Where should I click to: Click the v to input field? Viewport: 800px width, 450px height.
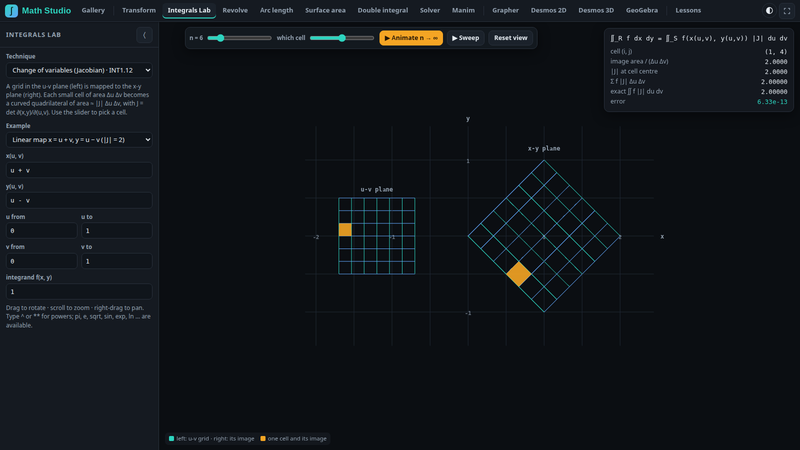(x=117, y=261)
